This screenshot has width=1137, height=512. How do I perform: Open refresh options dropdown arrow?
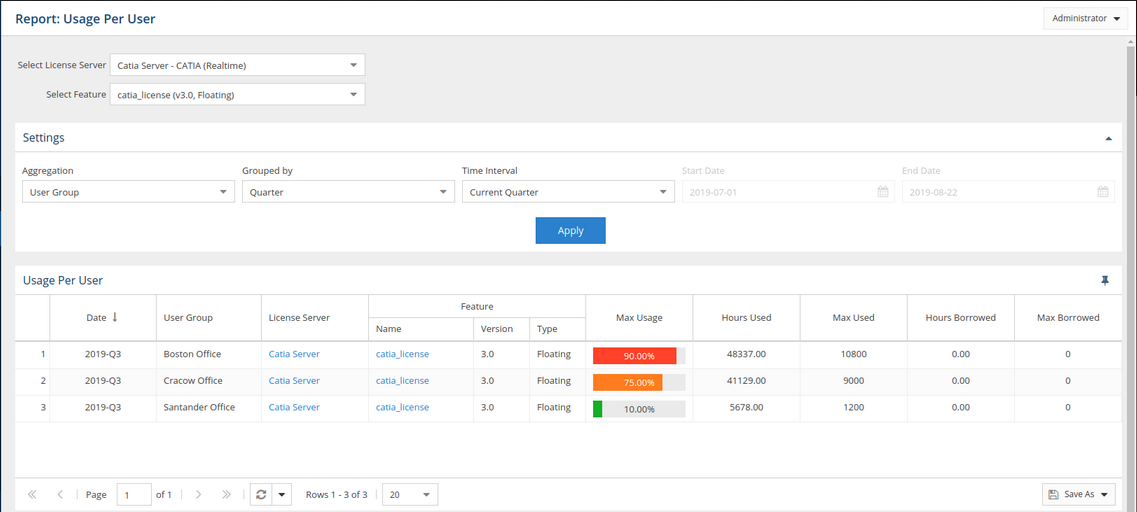point(282,495)
